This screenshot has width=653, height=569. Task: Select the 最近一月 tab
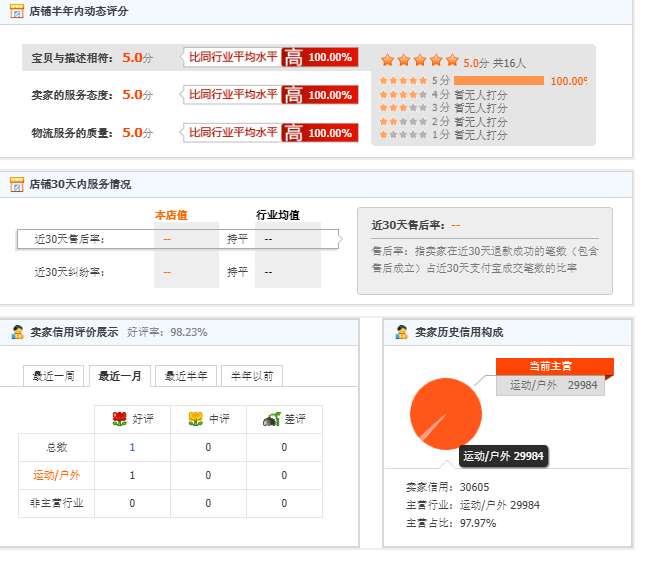(121, 376)
